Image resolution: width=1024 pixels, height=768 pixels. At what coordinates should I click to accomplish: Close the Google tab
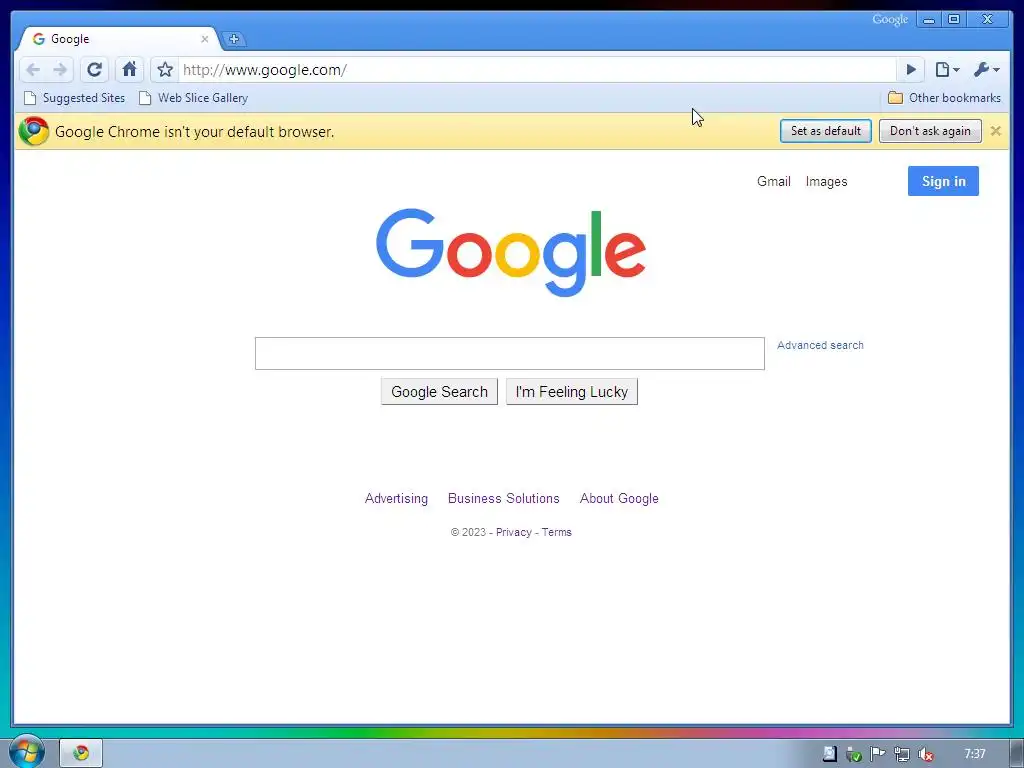204,39
